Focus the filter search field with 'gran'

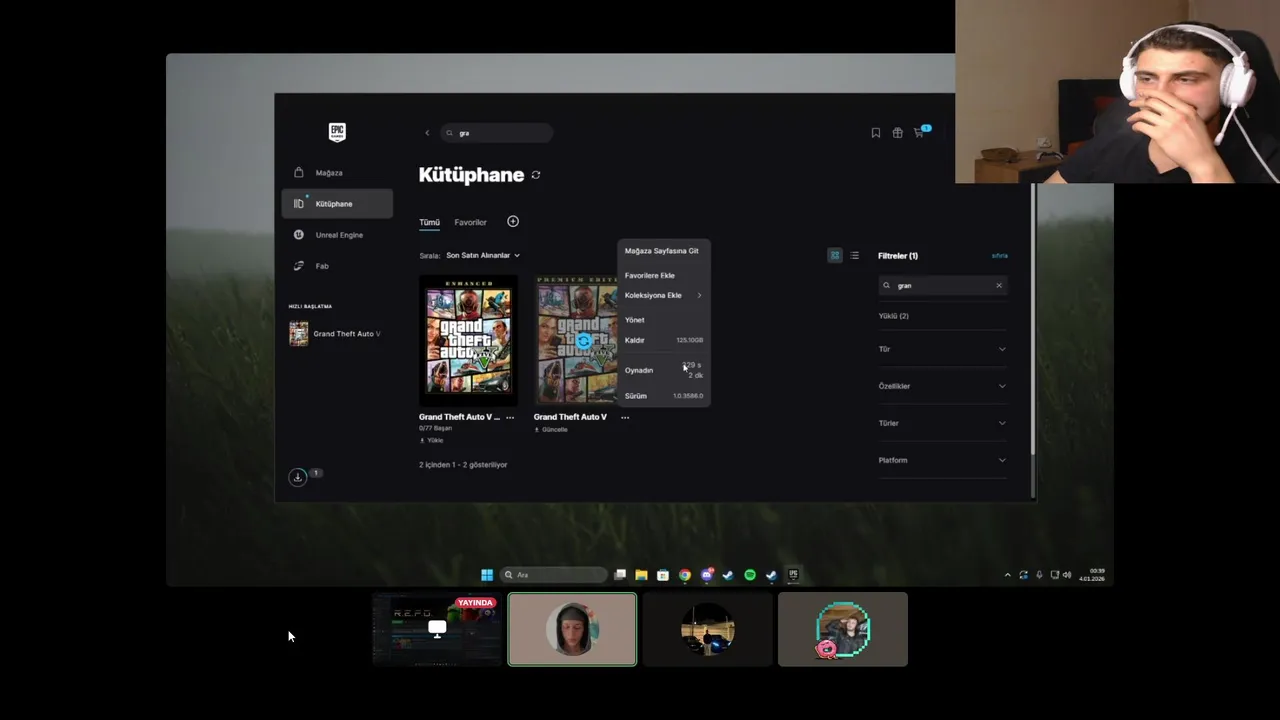pyautogui.click(x=941, y=286)
